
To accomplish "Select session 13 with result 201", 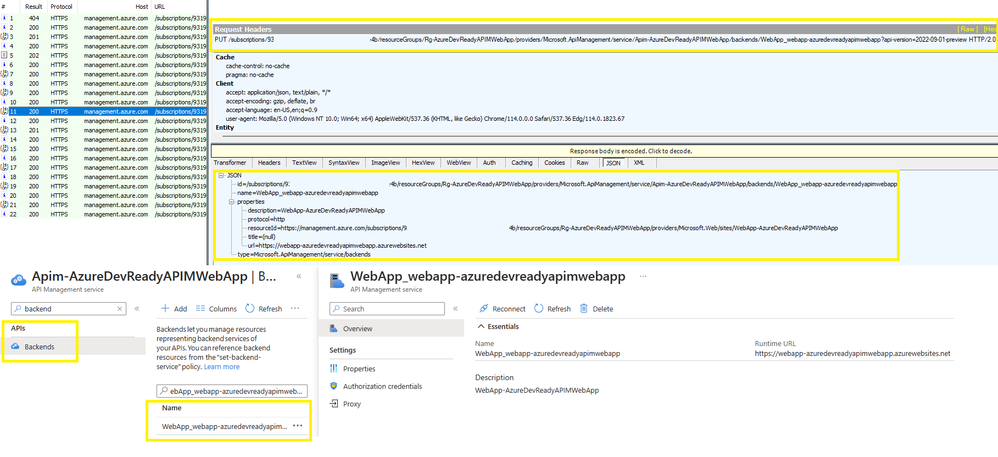I will [x=103, y=130].
